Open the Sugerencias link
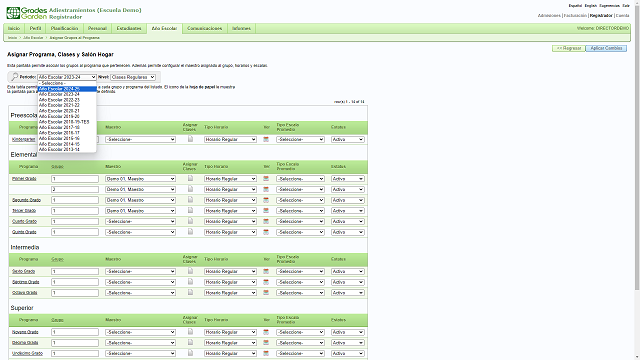This screenshot has height=360, width=640. click(x=609, y=6)
